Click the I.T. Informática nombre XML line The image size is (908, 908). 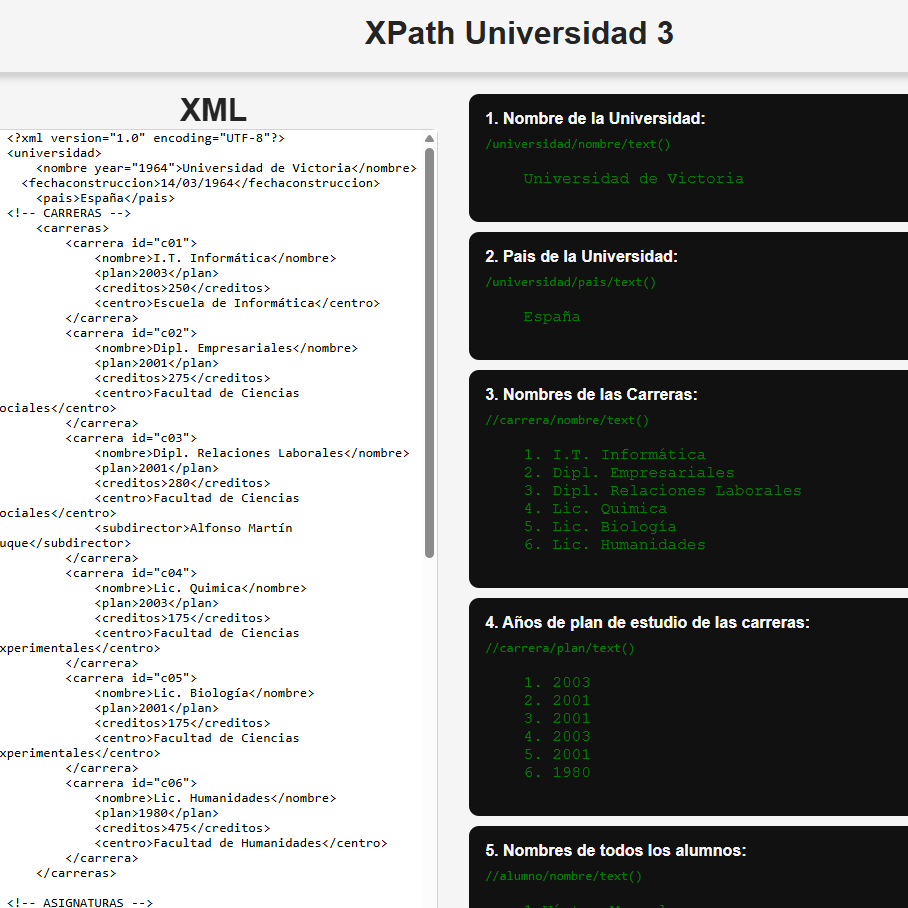point(215,258)
